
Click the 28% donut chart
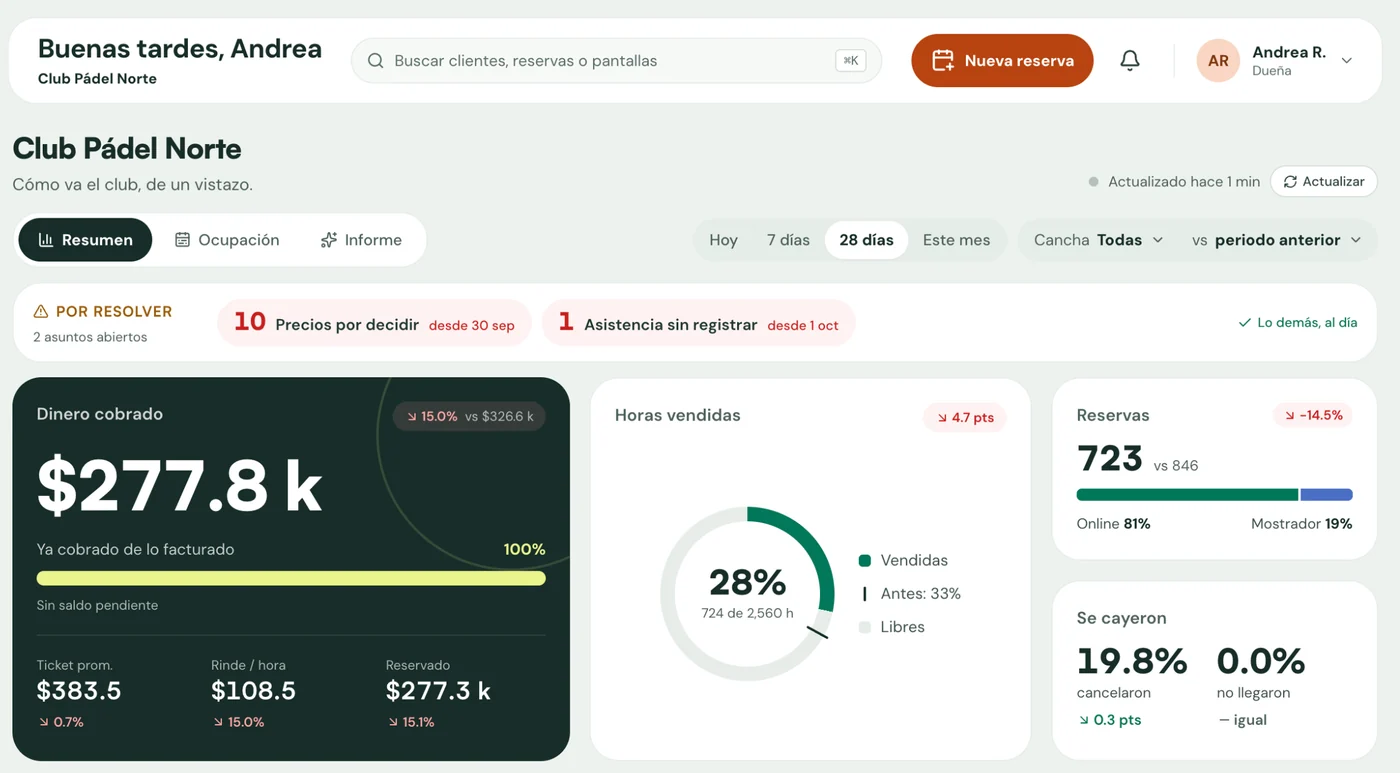point(747,594)
